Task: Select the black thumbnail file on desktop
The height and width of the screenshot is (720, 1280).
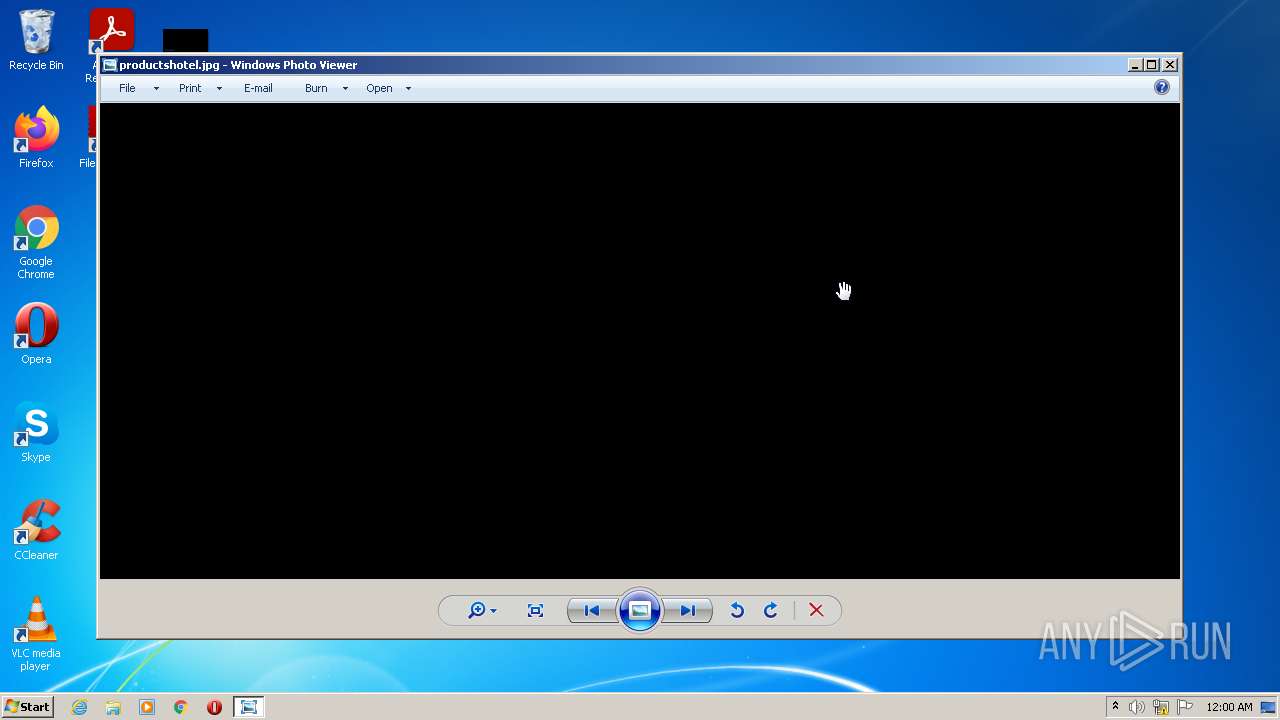Action: [185, 40]
